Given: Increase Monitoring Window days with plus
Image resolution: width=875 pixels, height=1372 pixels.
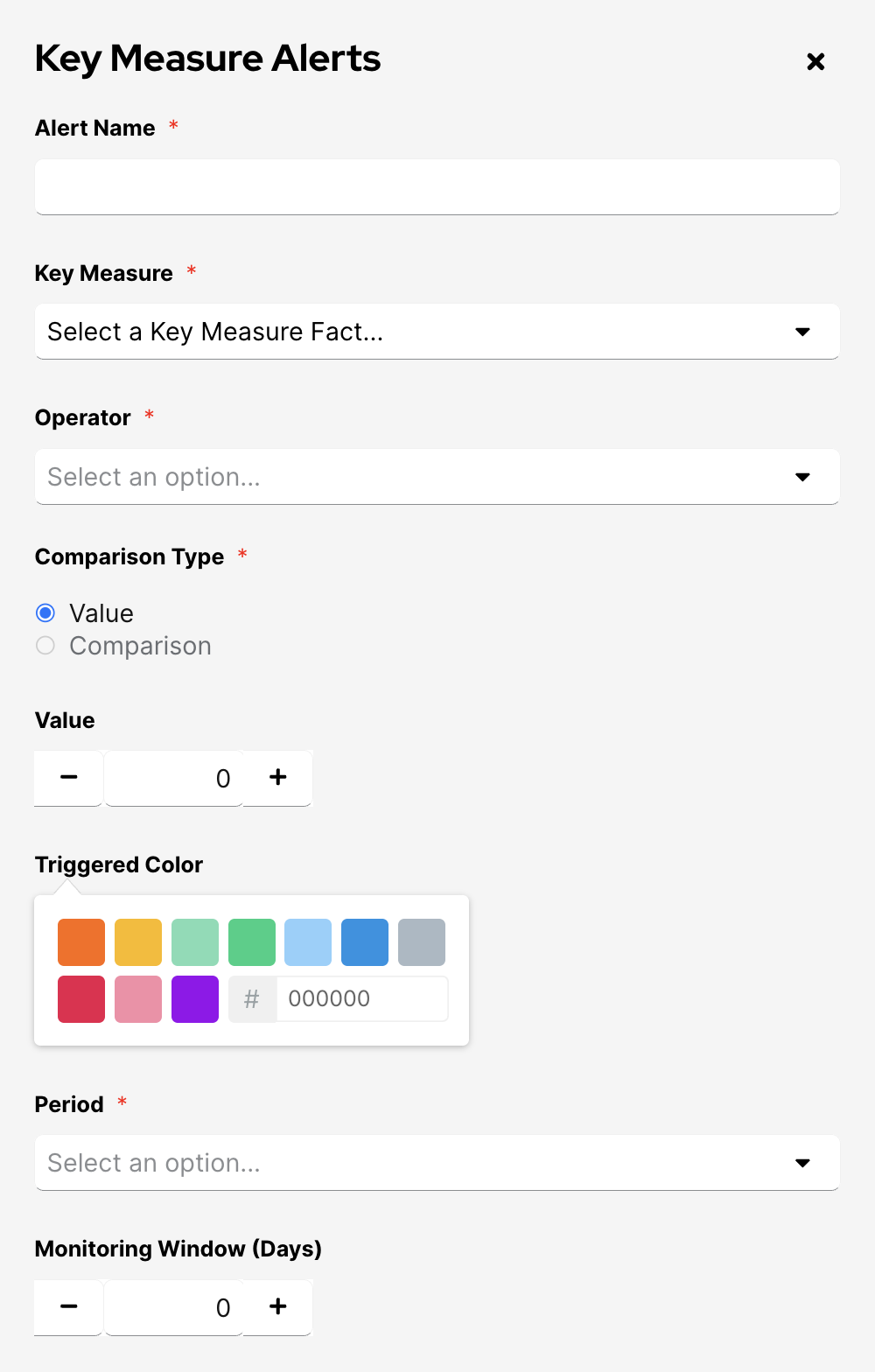Looking at the screenshot, I should tap(277, 1306).
